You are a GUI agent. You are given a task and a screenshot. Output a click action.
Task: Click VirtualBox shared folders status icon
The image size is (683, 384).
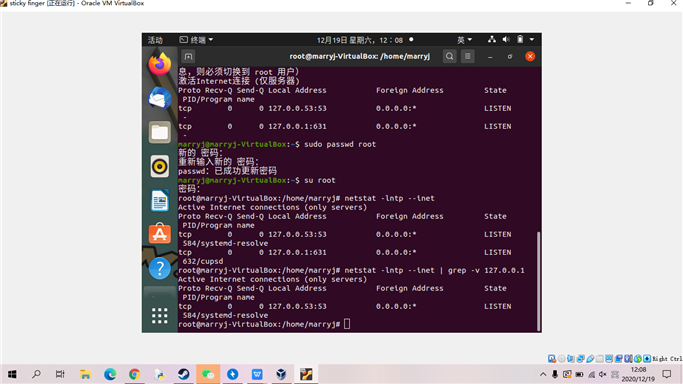(x=600, y=359)
